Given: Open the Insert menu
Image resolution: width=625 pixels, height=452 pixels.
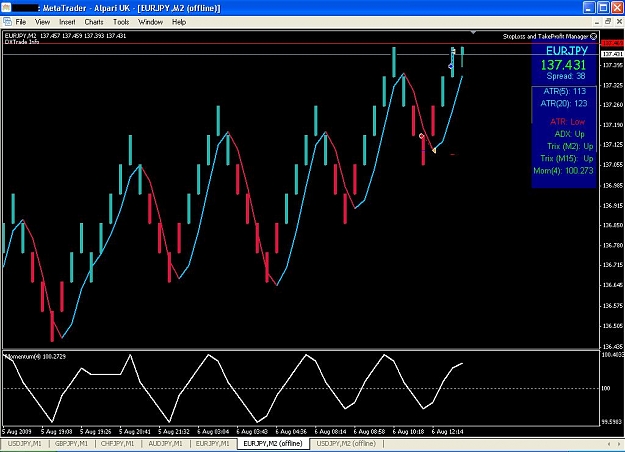Looking at the screenshot, I should (67, 22).
